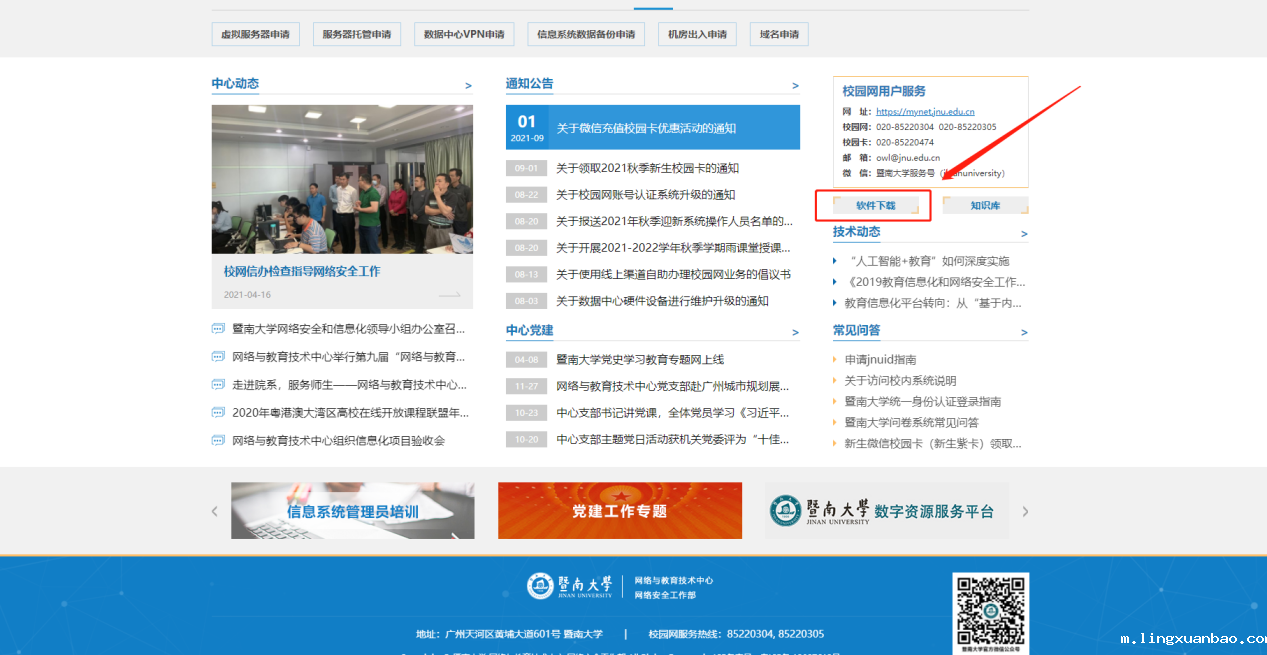Open notice 关于开展2021-2022学年秋季学期雨课堂授课
The width and height of the screenshot is (1267, 655).
pos(674,248)
